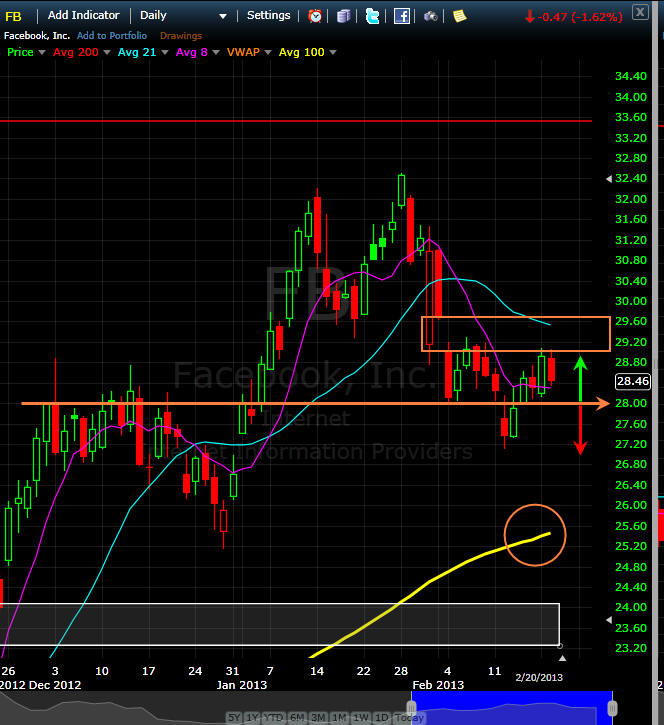Click the Facebook, Inc. company name

37,36
